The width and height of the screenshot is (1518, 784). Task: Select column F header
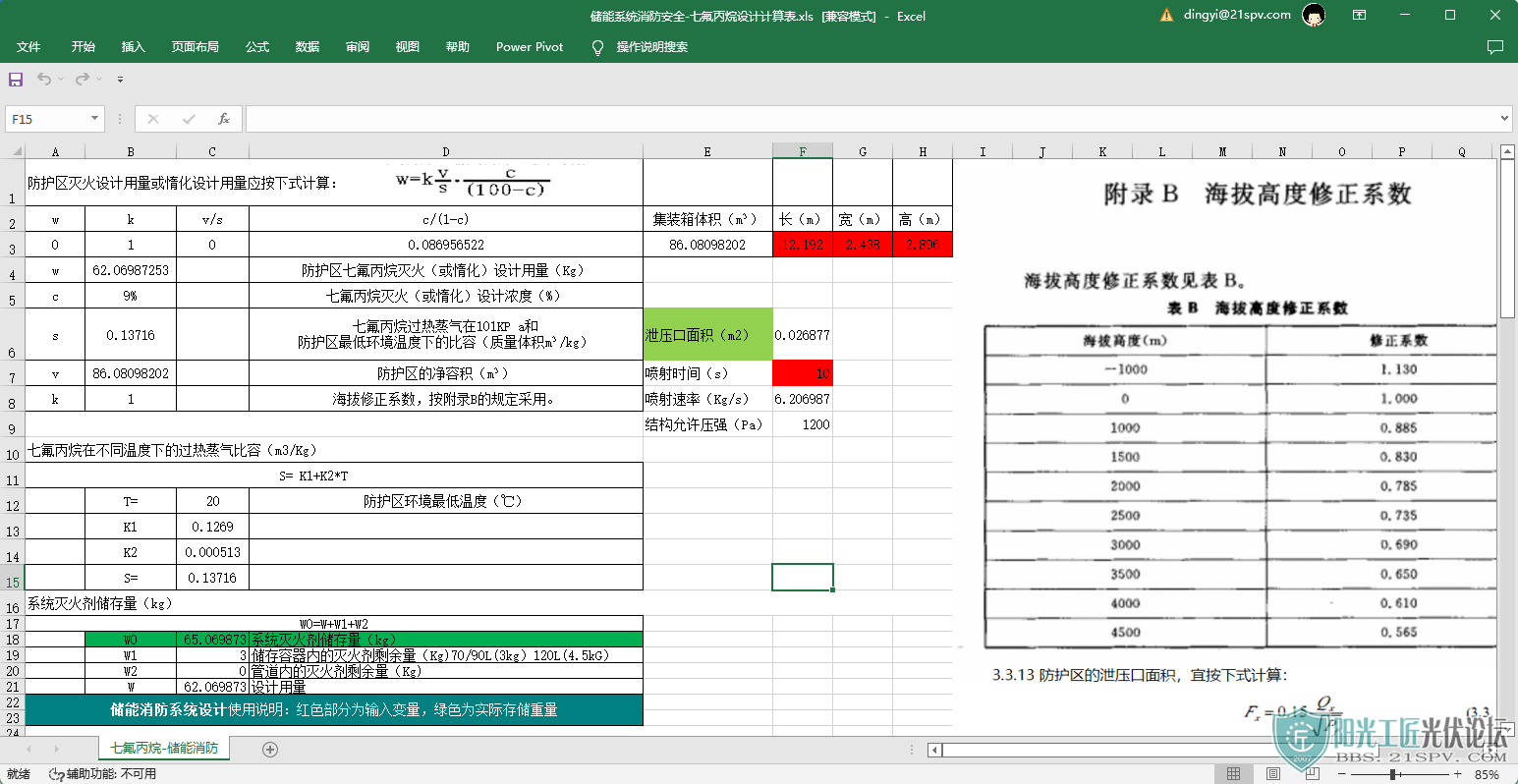pos(803,151)
